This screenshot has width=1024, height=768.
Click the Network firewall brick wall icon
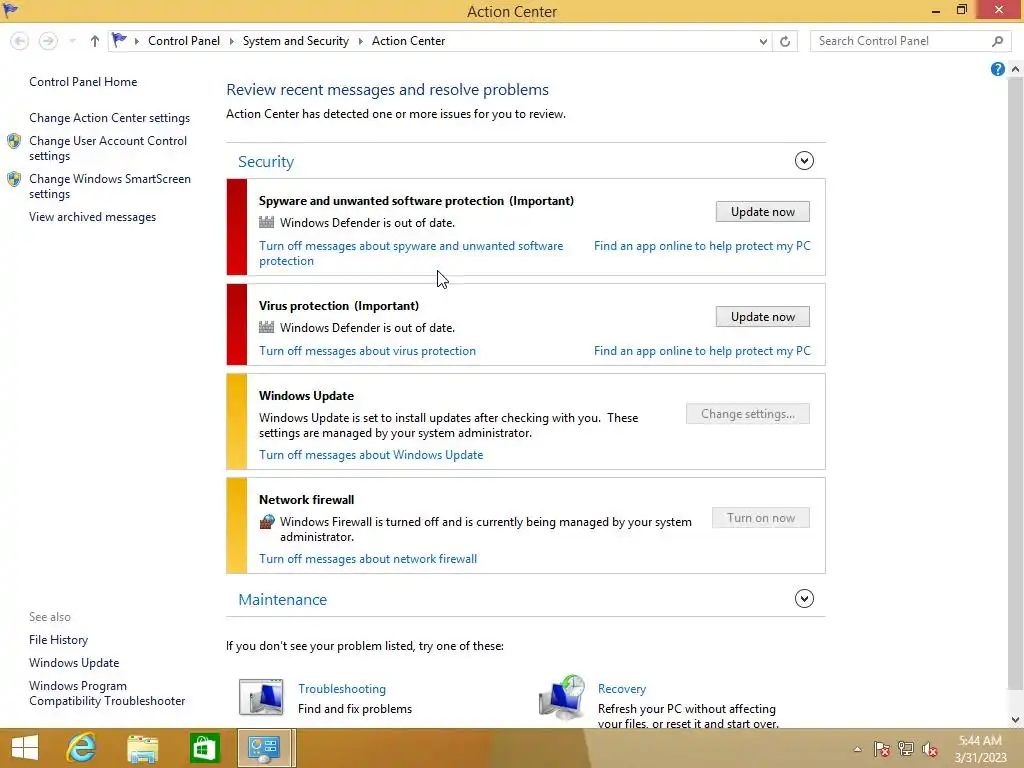(x=266, y=521)
